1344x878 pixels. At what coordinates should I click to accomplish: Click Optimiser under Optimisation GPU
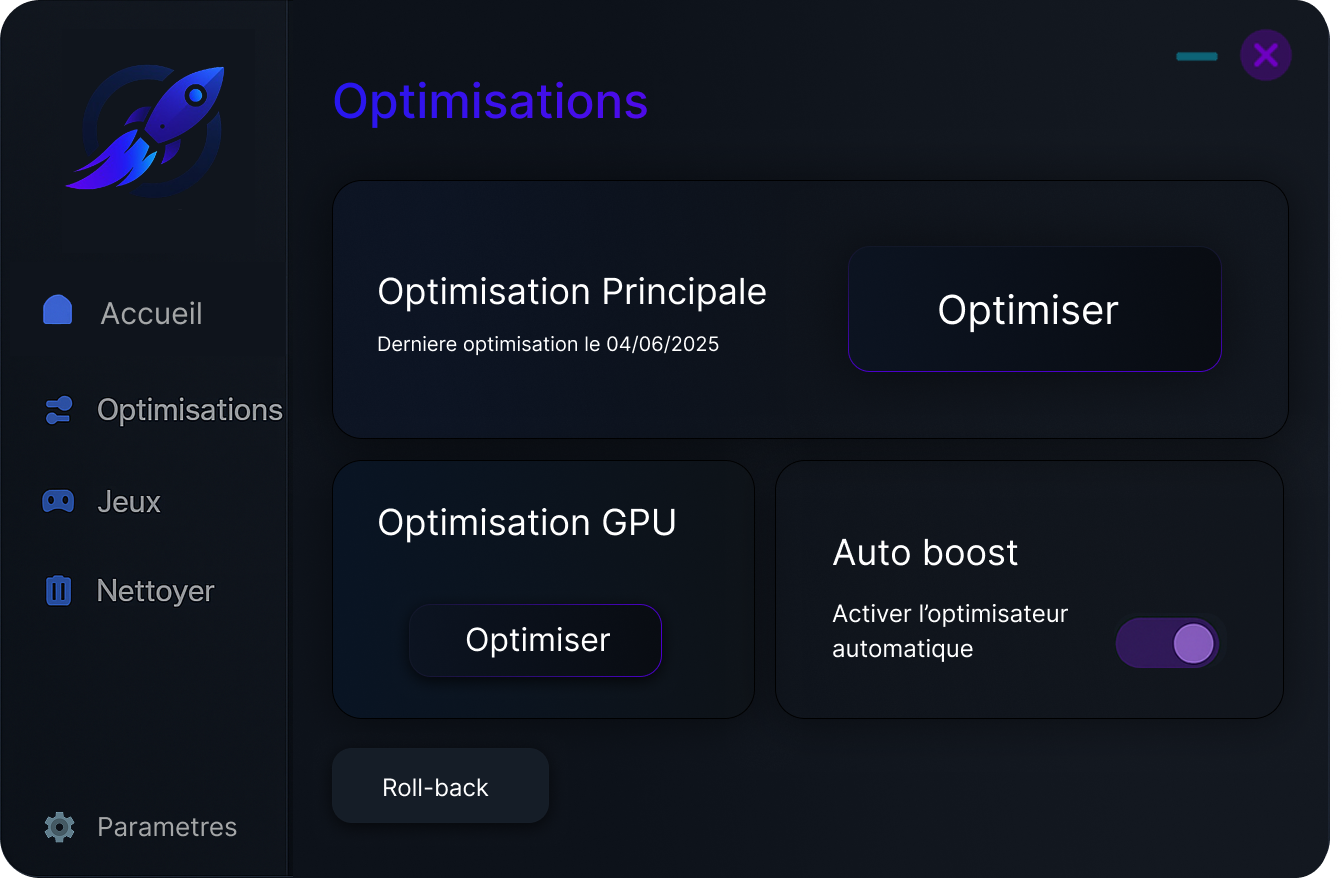point(535,640)
